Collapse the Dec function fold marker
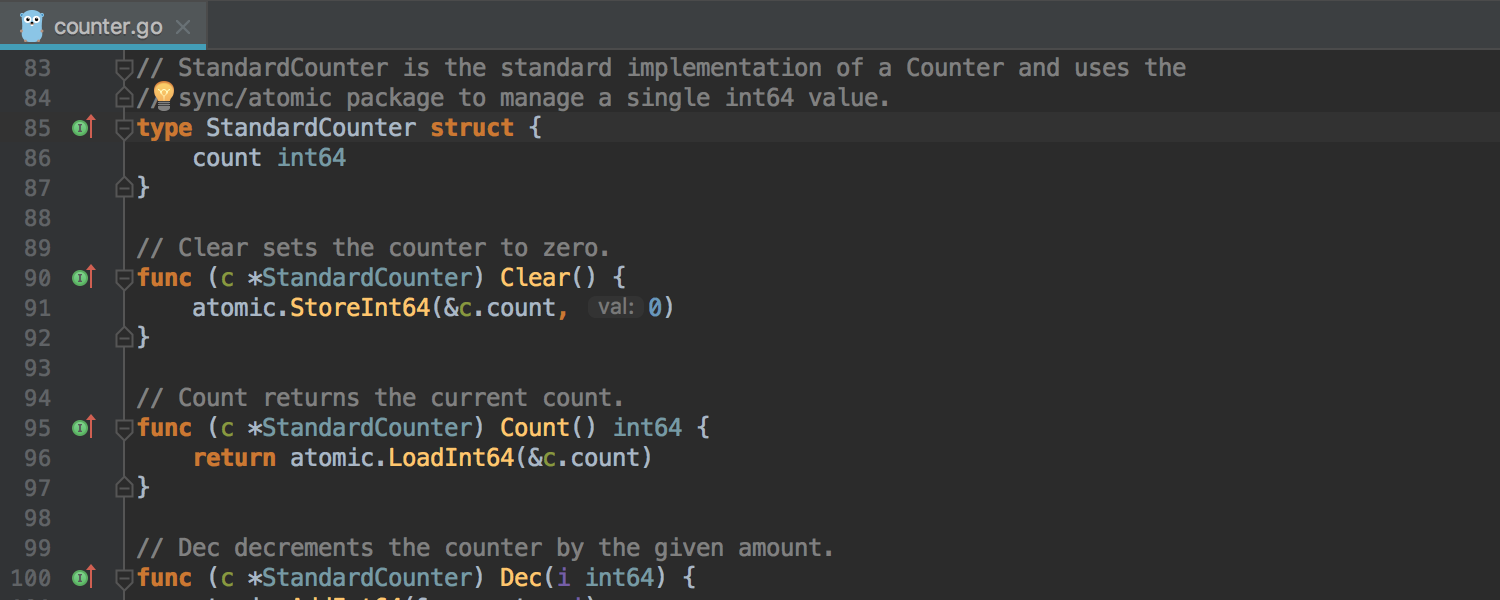1500x600 pixels. click(124, 578)
